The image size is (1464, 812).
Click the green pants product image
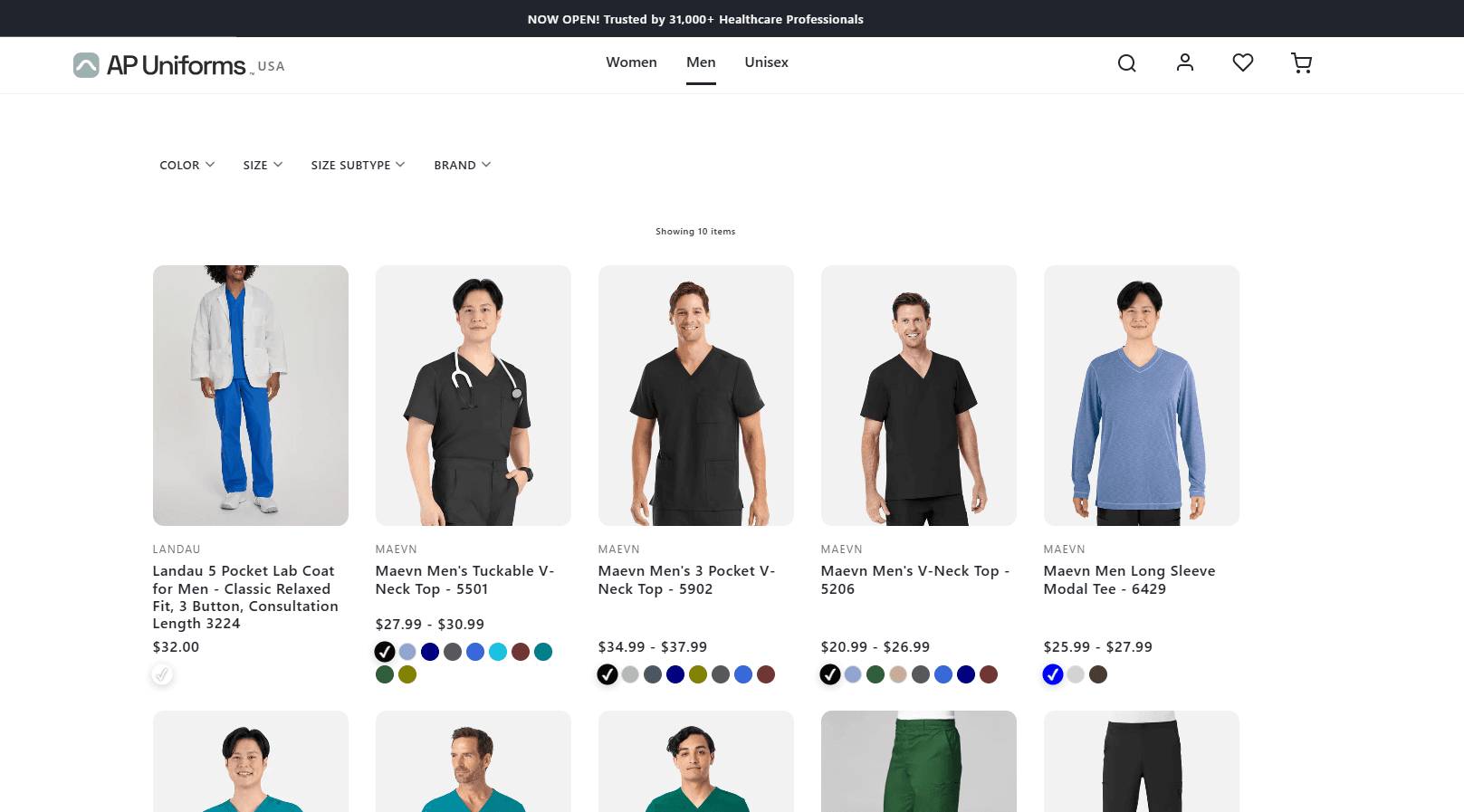[x=919, y=761]
